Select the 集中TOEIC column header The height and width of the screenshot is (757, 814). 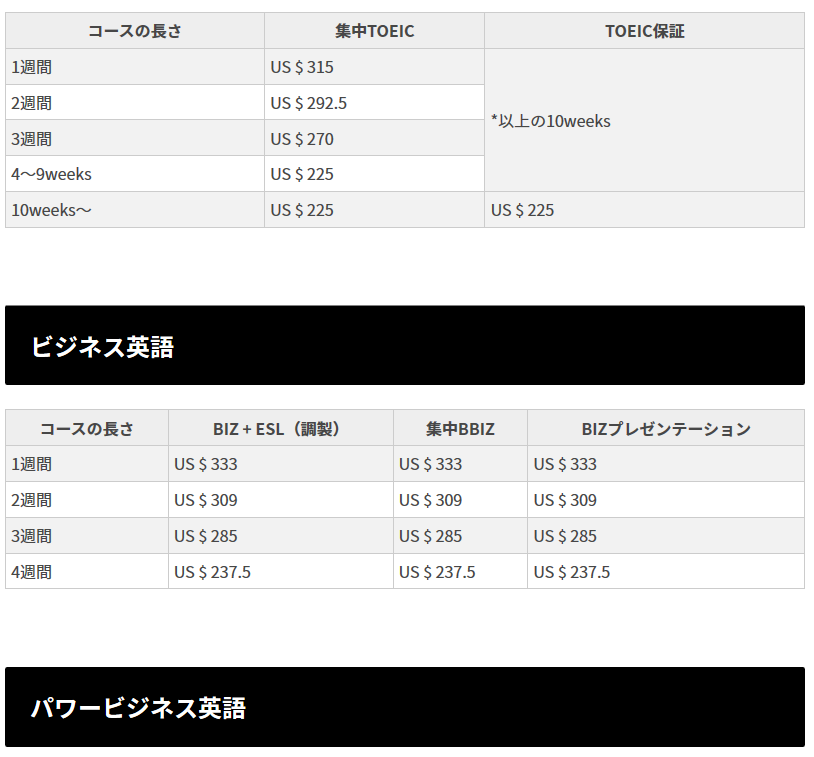tap(374, 31)
